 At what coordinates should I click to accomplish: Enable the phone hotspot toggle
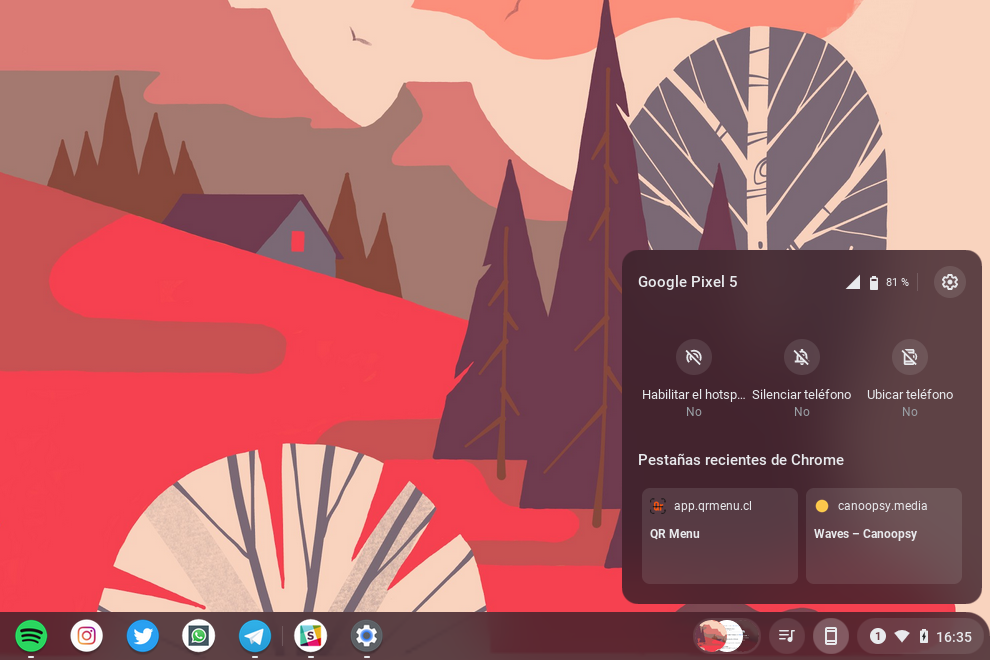pos(693,357)
